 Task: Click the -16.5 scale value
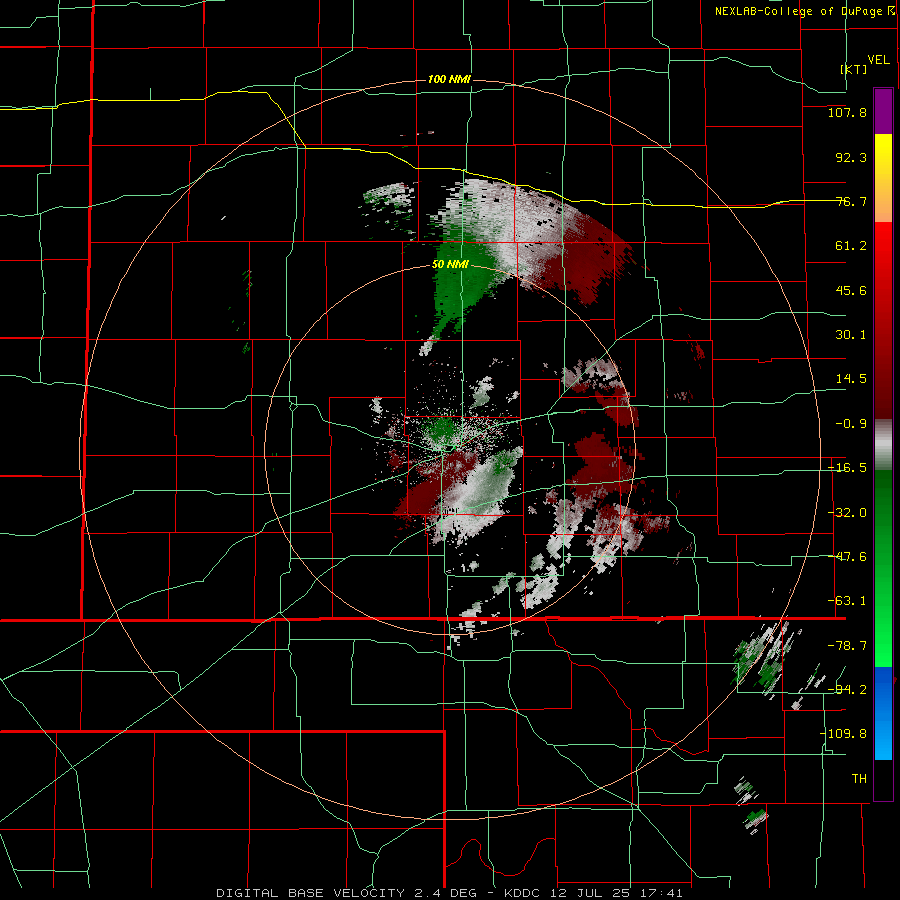(847, 468)
